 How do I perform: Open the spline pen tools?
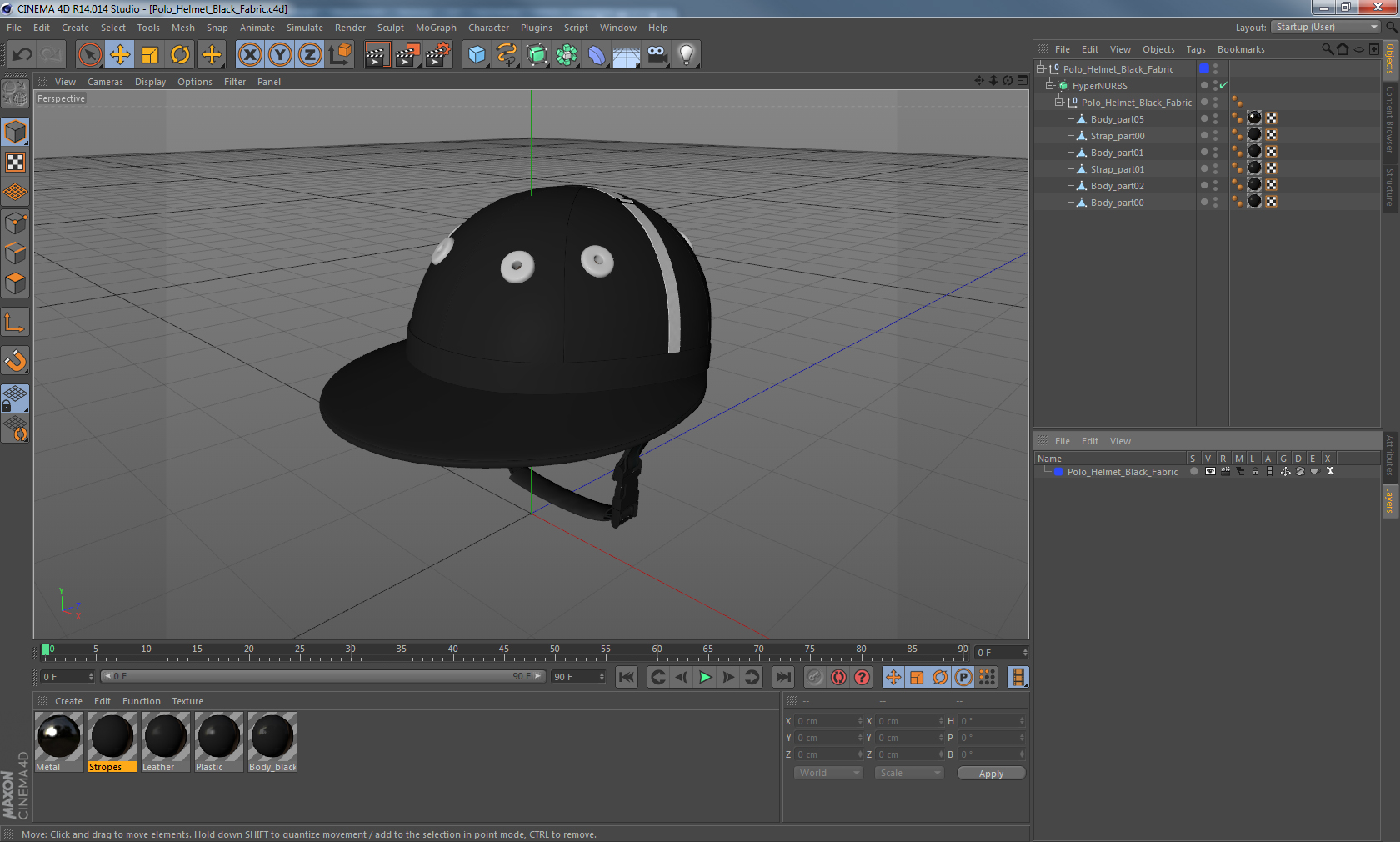coord(507,55)
